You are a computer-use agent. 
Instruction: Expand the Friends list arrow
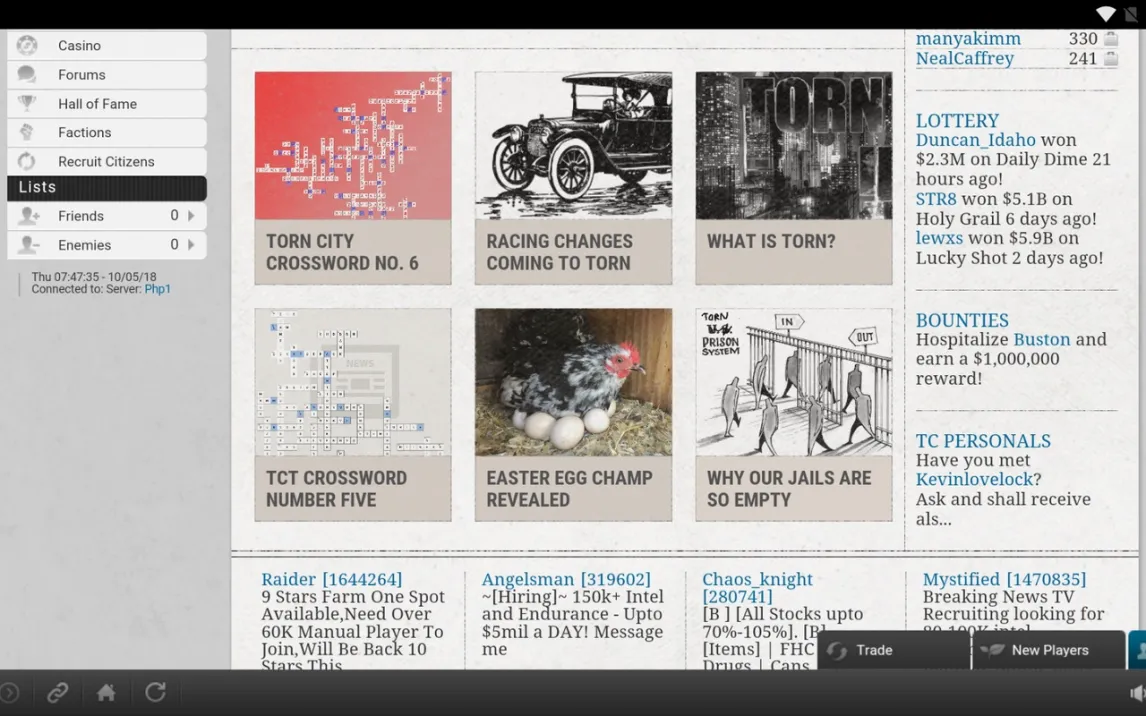191,216
